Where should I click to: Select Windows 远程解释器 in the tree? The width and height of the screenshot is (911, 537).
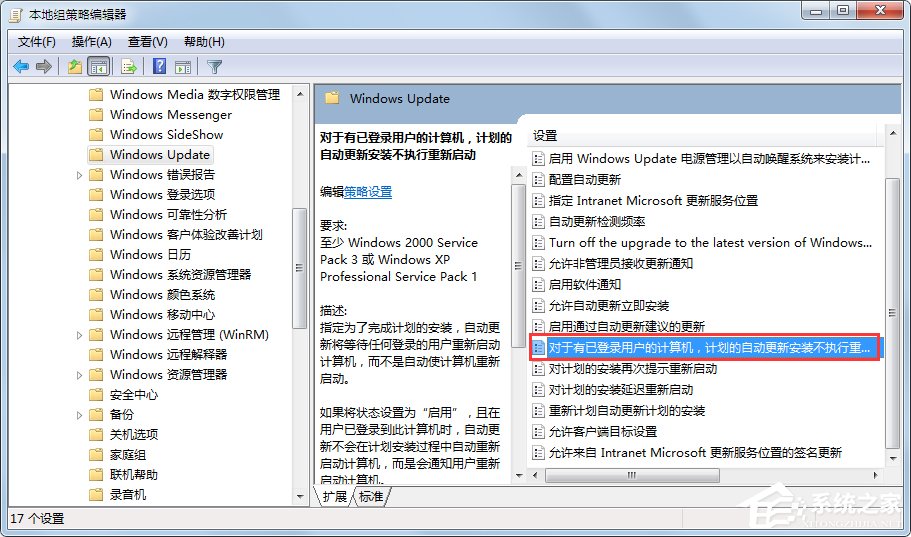168,355
